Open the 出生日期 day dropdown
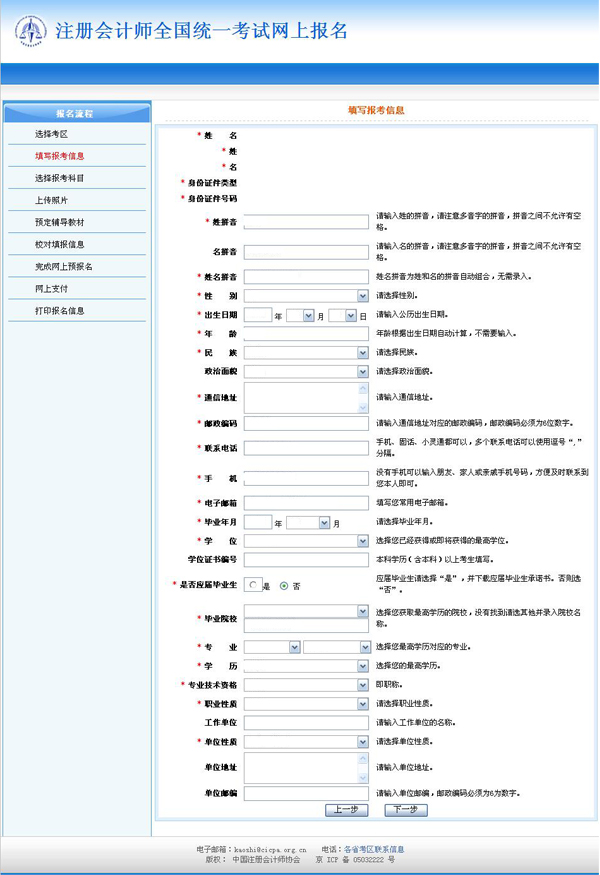 pos(343,316)
